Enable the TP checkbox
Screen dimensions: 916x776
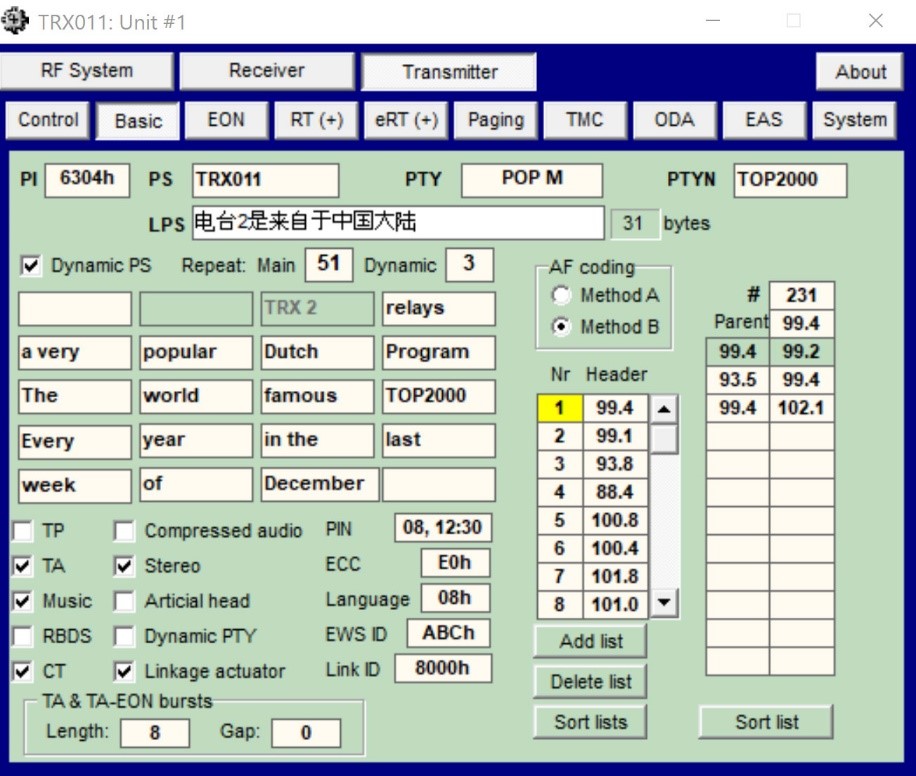pos(23,531)
